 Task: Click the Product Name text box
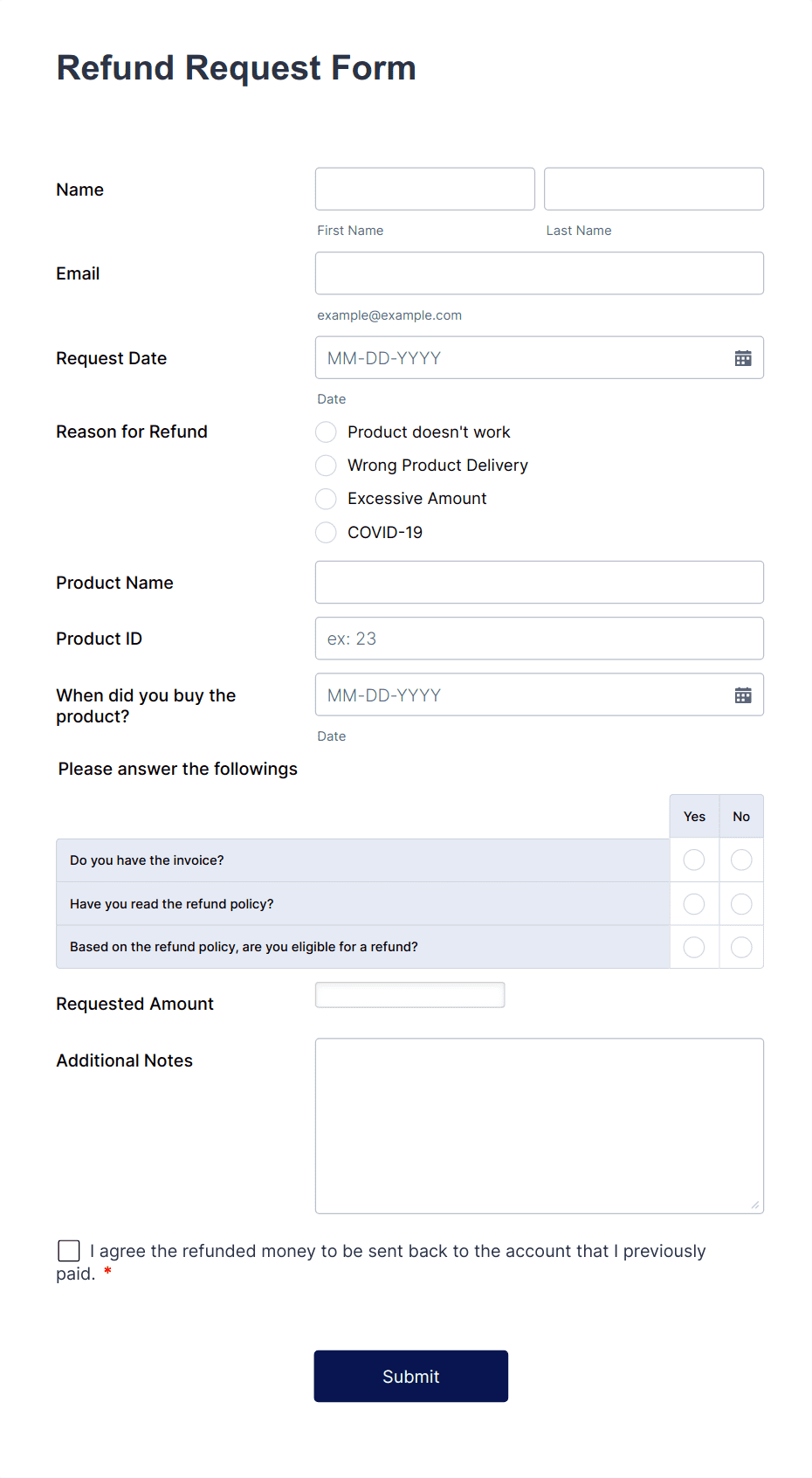click(539, 582)
